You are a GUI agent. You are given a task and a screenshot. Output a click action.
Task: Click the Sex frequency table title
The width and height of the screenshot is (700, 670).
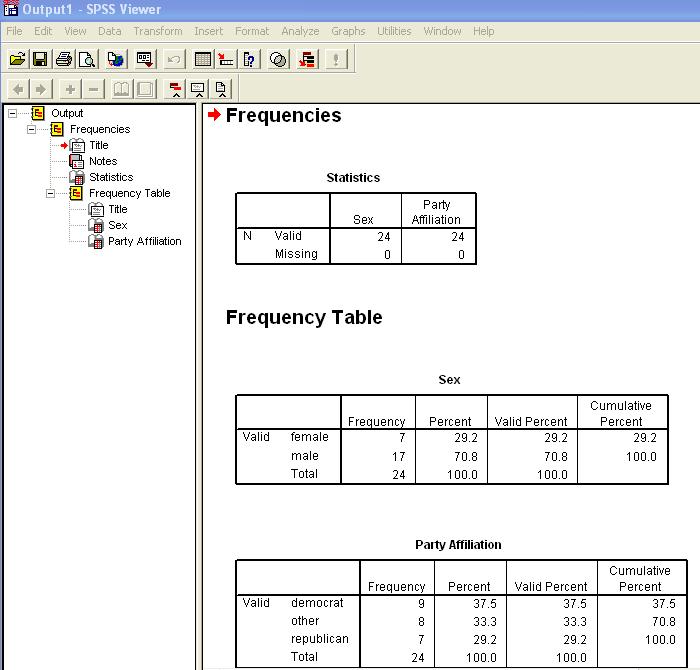tap(449, 380)
